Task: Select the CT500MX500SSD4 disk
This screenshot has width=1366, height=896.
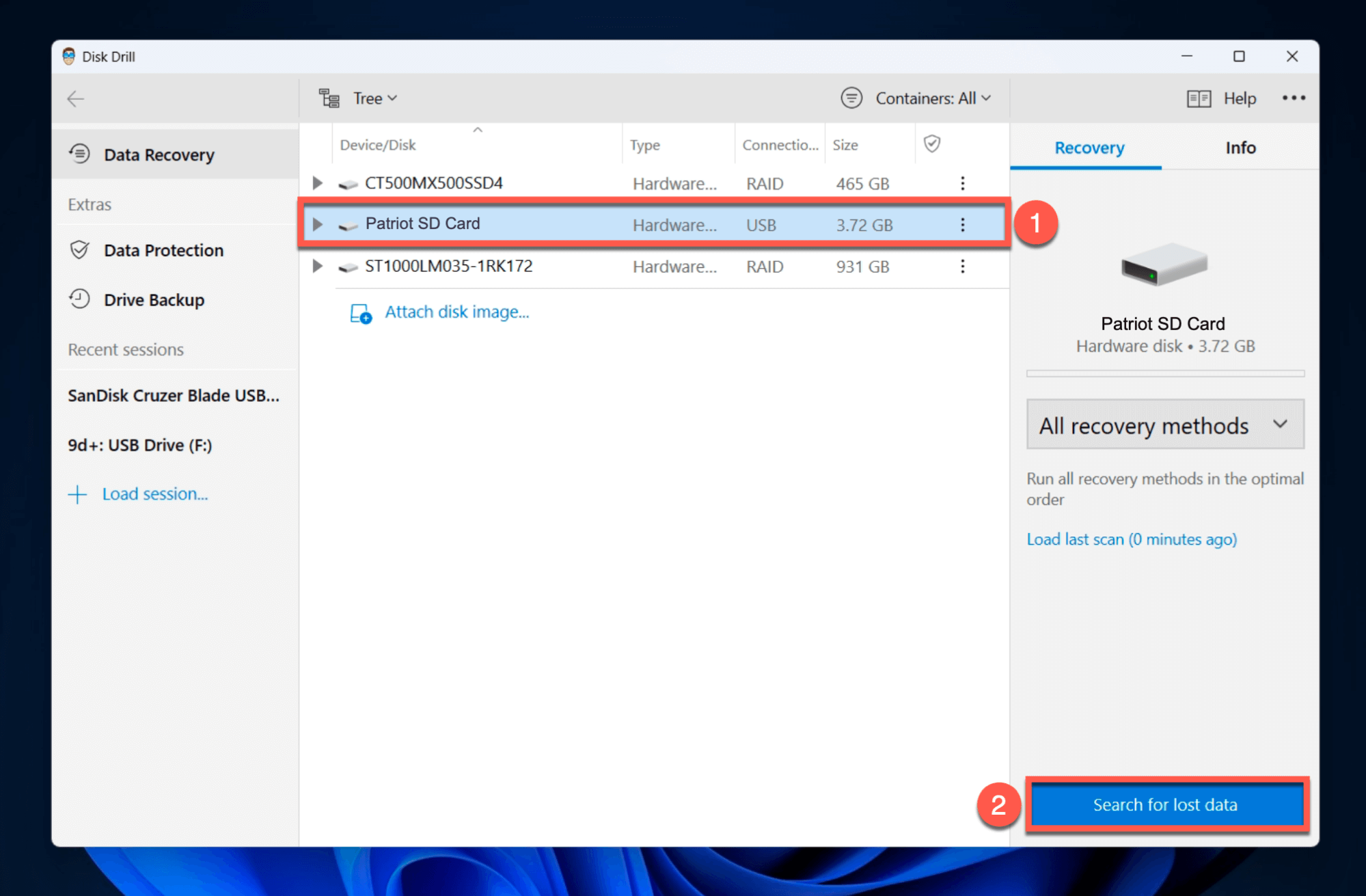Action: 654,183
